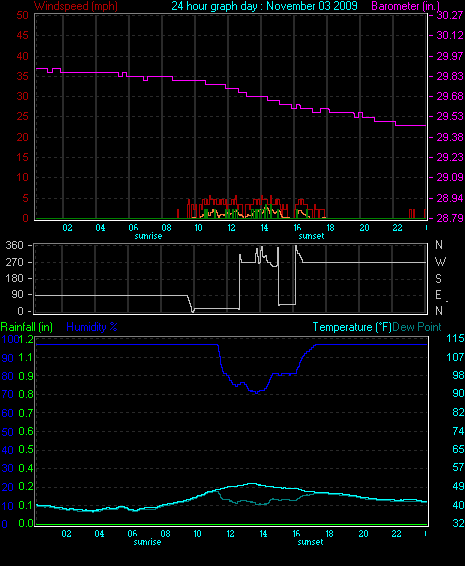Click the hour 22 tick on top graph
Image resolution: width=465 pixels, height=566 pixels.
pos(397,228)
